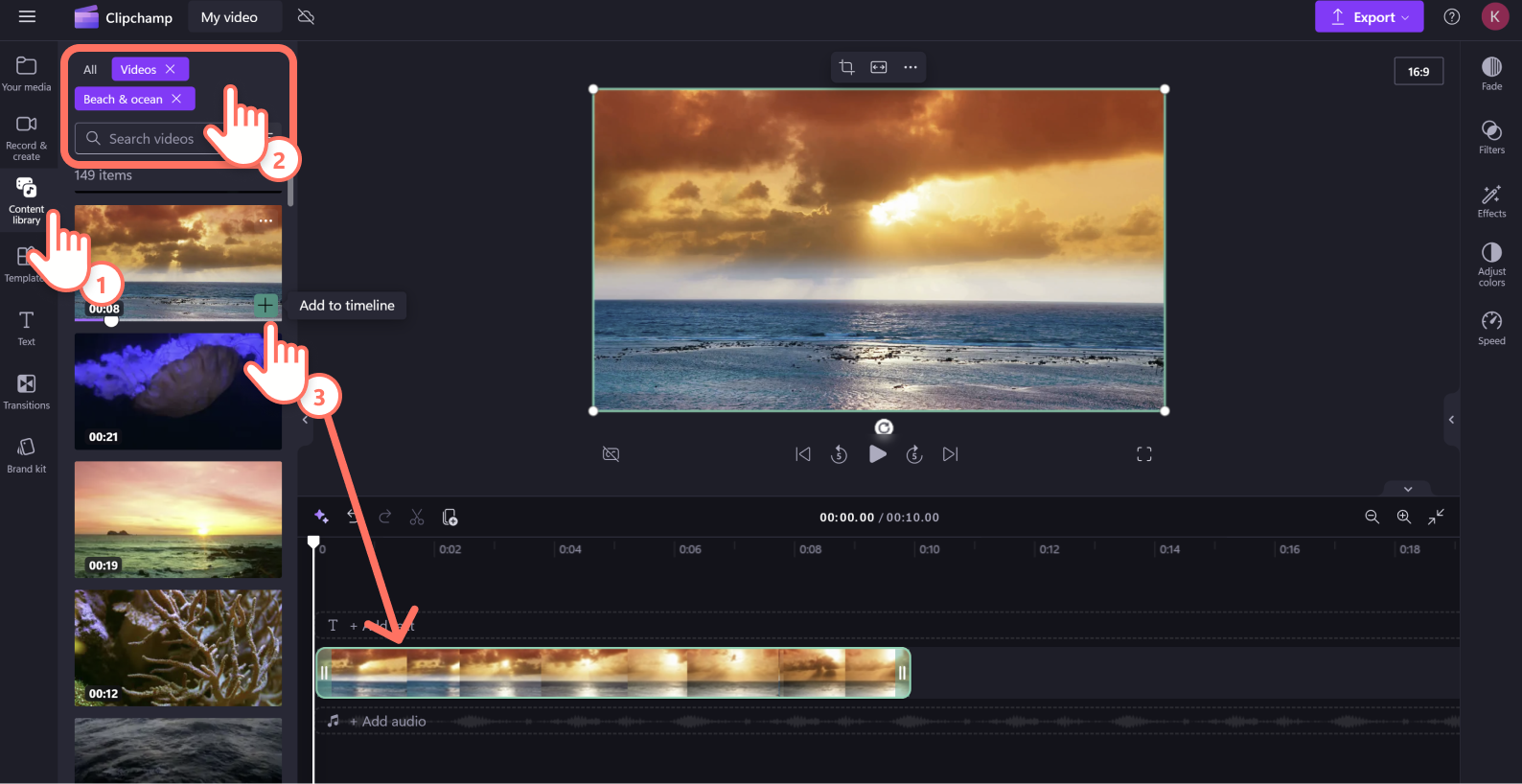This screenshot has width=1522, height=784.
Task: Toggle captions off icon below preview
Action: pos(611,454)
